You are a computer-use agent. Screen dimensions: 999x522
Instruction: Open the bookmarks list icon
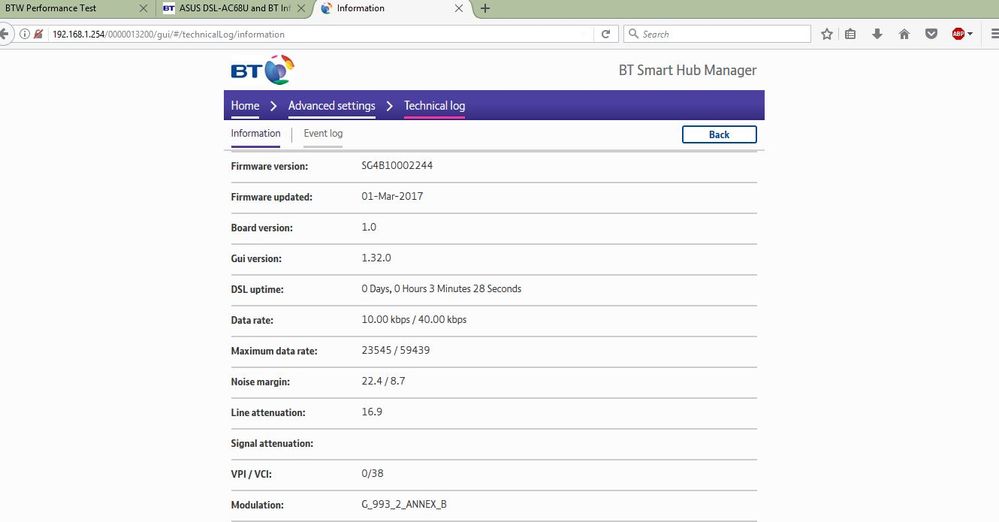pos(851,34)
